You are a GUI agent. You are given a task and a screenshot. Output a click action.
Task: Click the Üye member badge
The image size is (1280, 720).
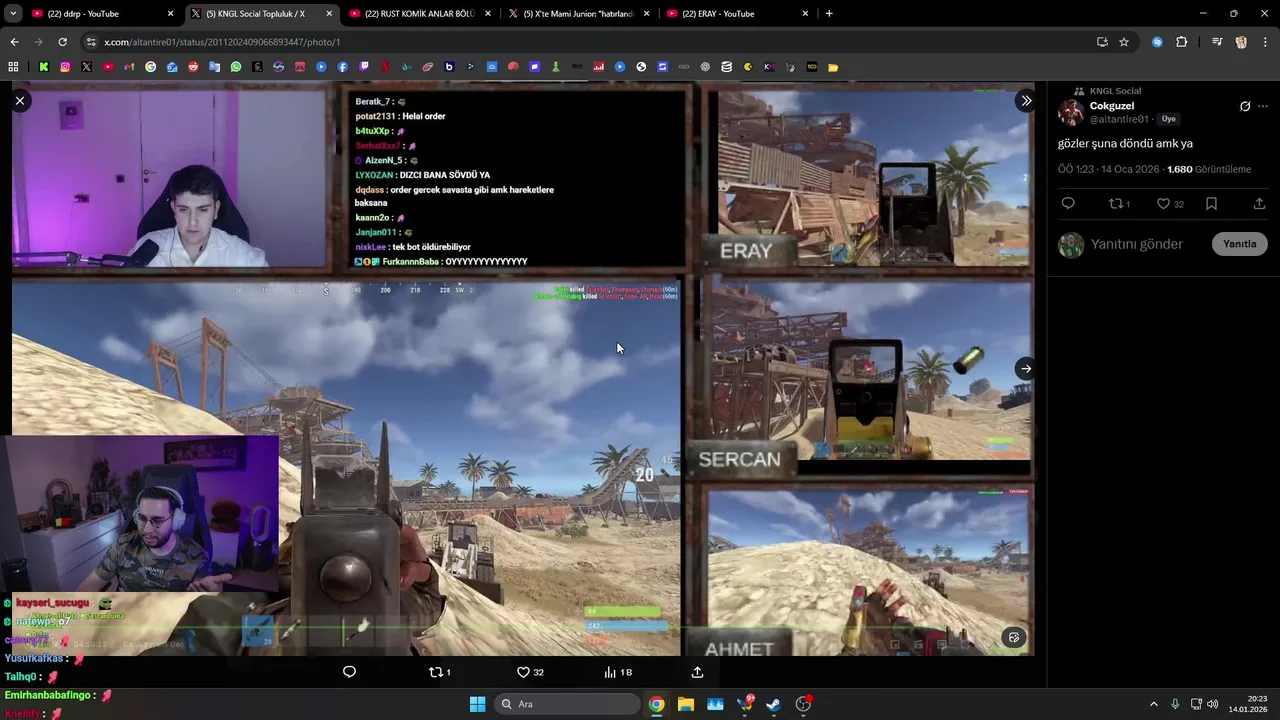(x=1168, y=119)
